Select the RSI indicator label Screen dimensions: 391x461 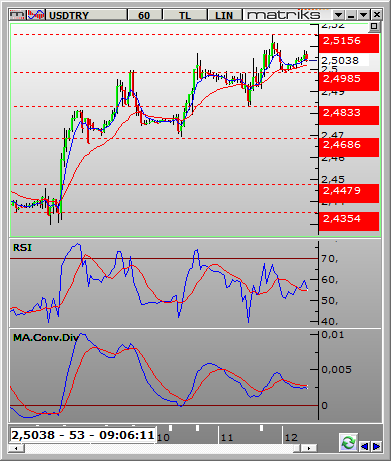(x=22, y=248)
